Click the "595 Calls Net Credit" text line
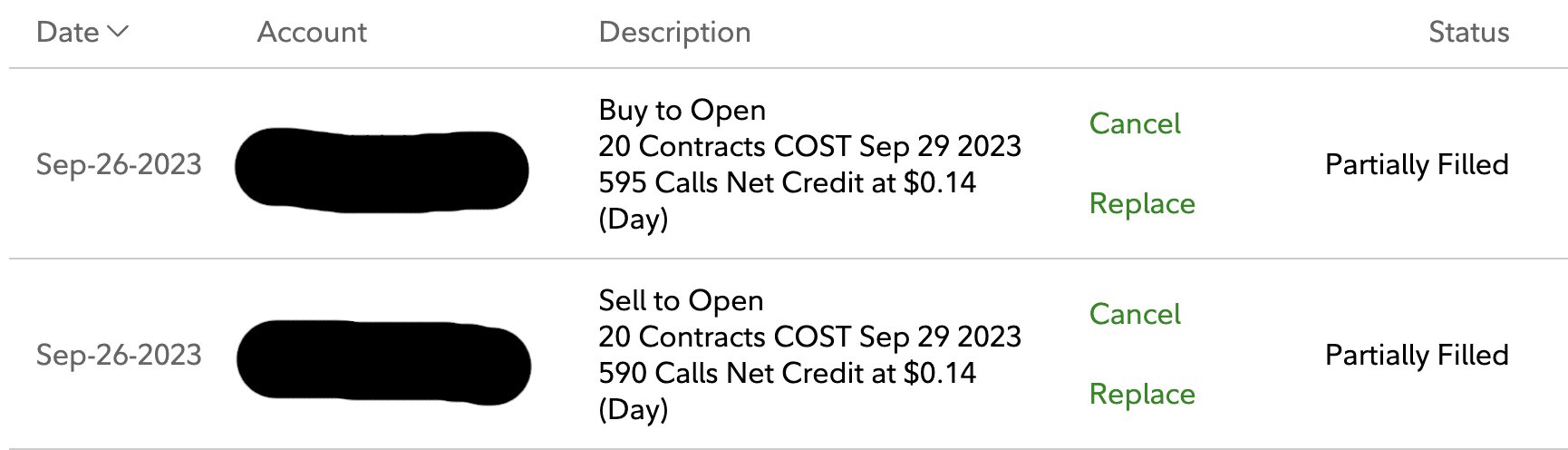Viewport: 1568px width, 450px height. pyautogui.click(x=787, y=182)
